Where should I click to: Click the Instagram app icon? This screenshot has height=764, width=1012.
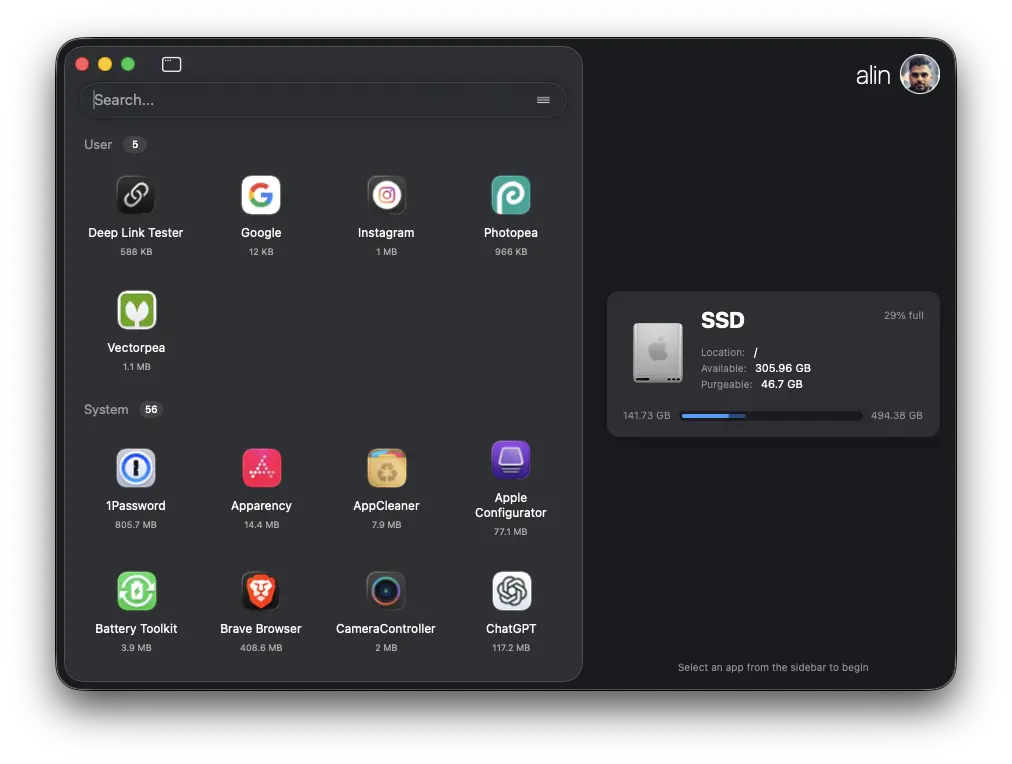386,196
